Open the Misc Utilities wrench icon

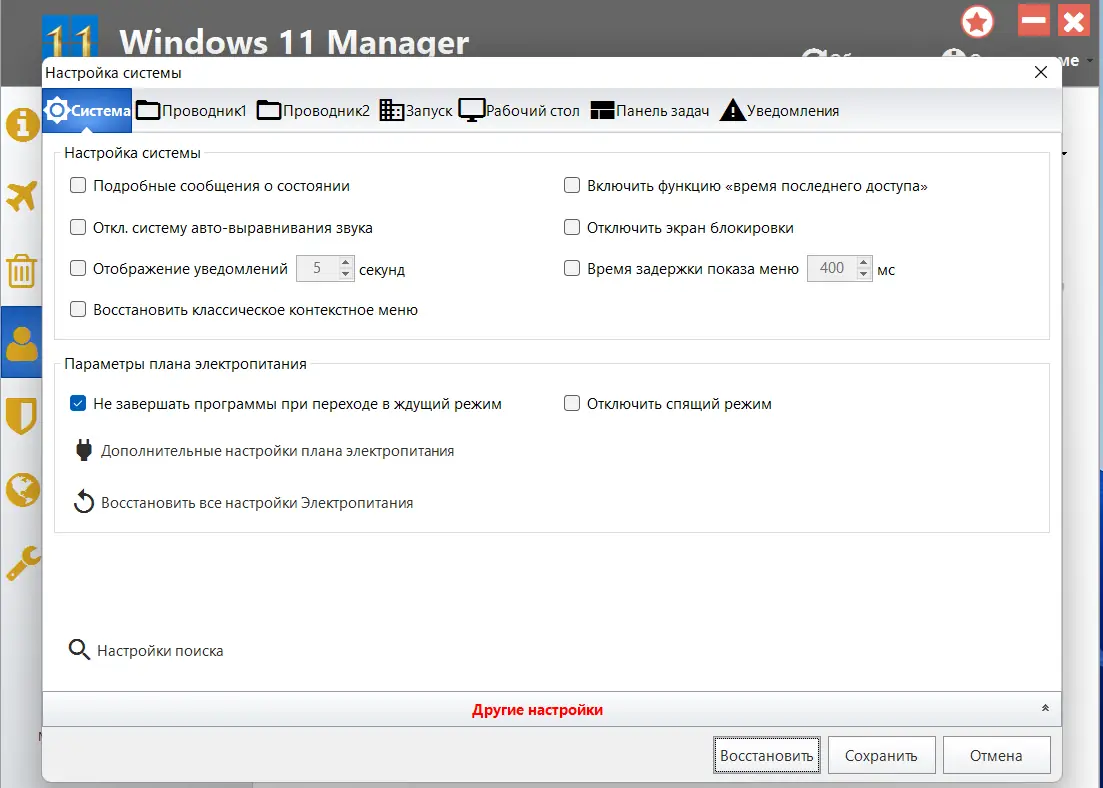click(x=23, y=564)
